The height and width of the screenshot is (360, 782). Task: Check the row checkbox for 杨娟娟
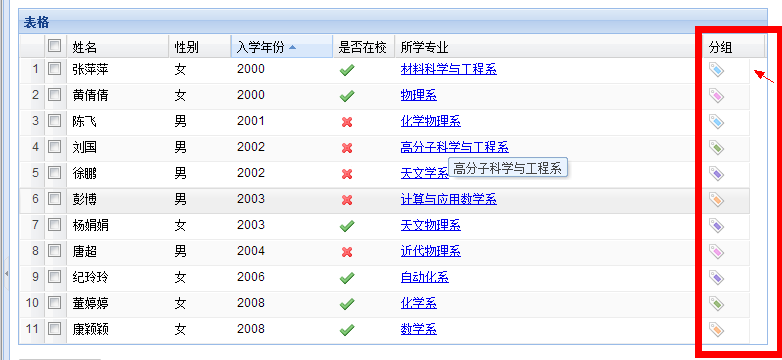[54, 224]
